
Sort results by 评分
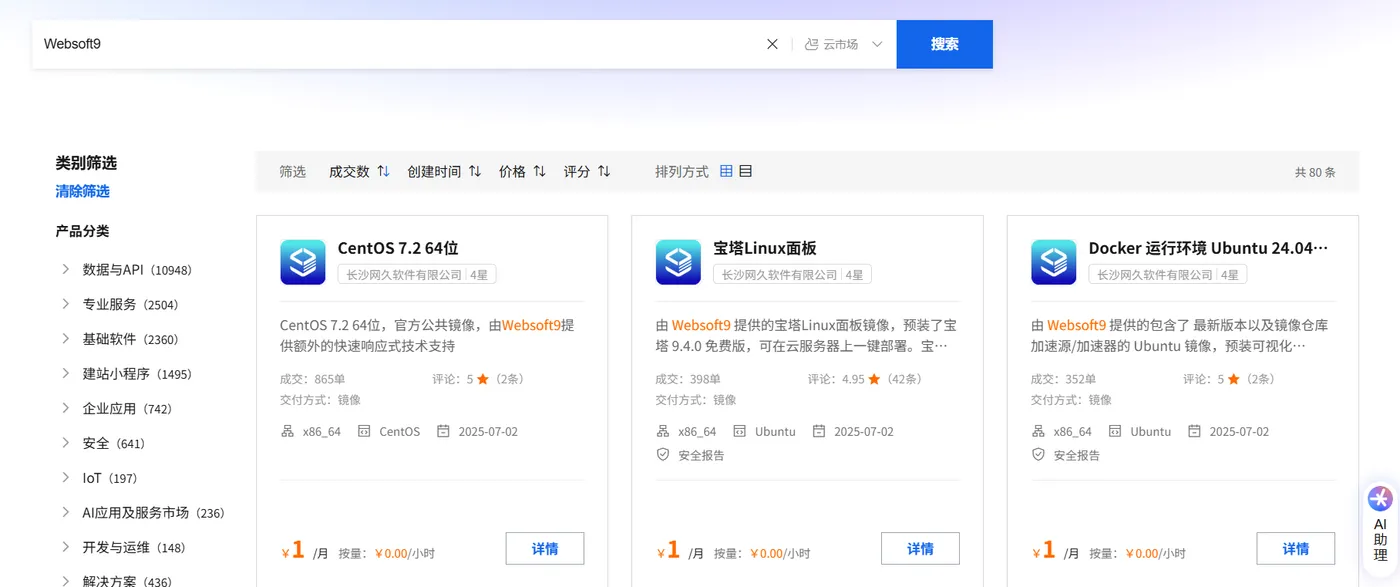(587, 171)
